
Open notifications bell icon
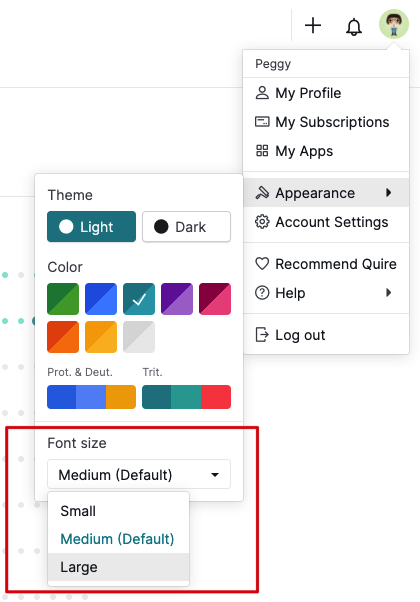[354, 26]
